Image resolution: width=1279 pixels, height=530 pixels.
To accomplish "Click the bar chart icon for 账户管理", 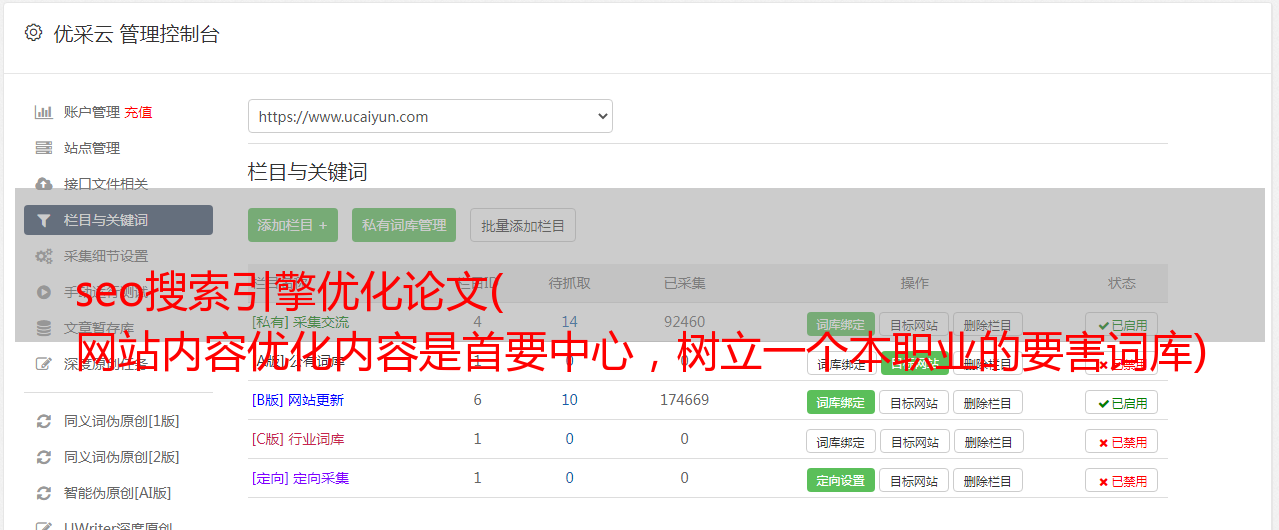I will pos(43,112).
